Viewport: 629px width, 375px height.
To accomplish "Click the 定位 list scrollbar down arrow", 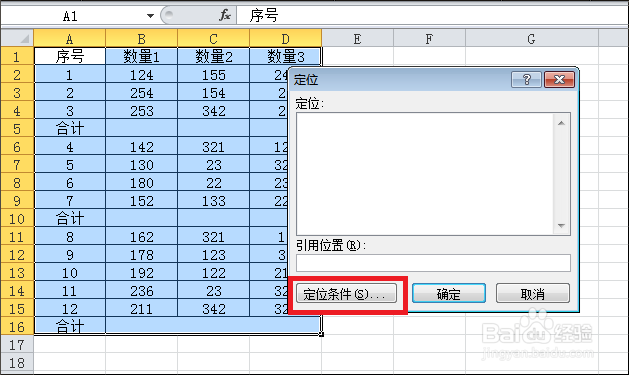I will [x=561, y=226].
